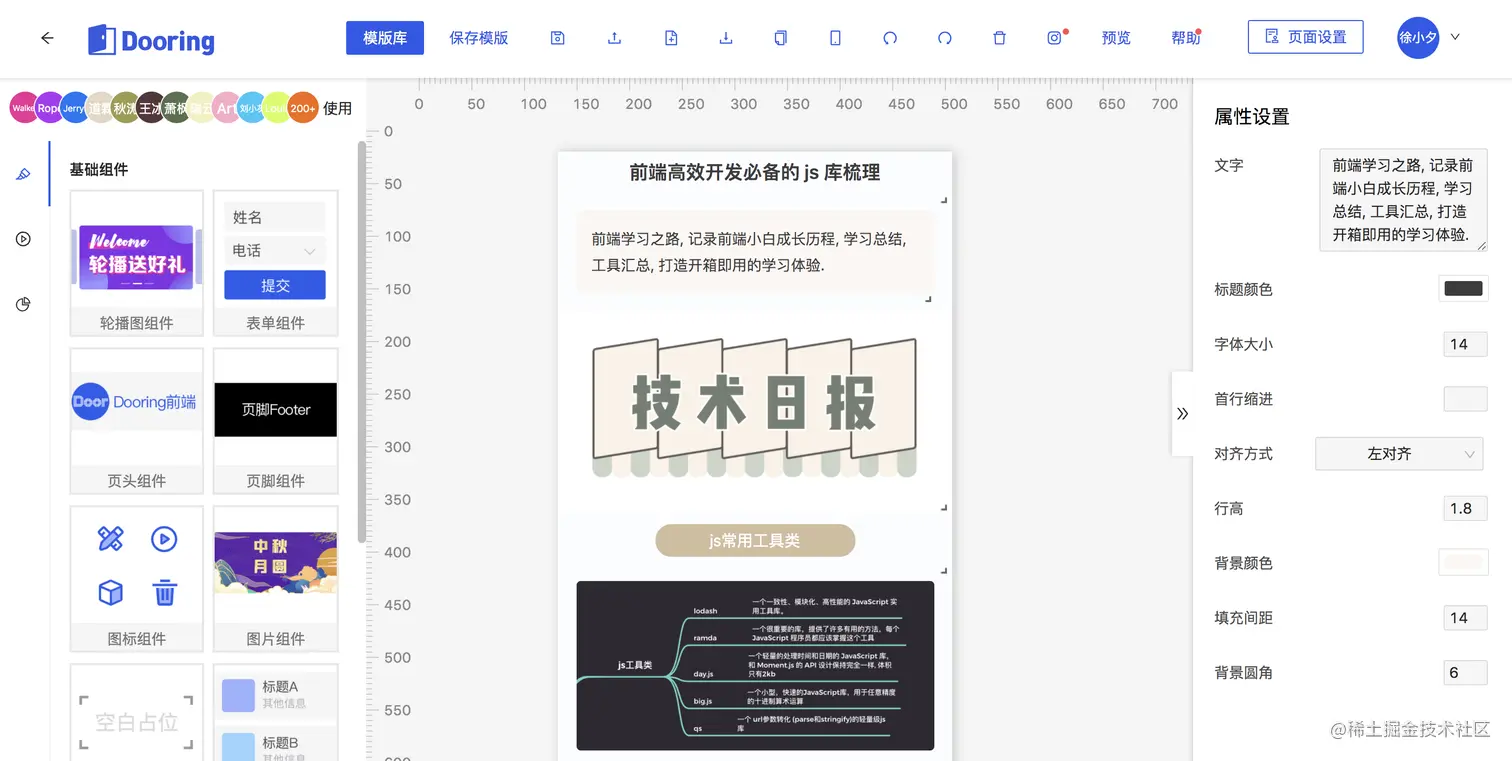Click the pink Art avatar
The image size is (1512, 761).
point(227,108)
